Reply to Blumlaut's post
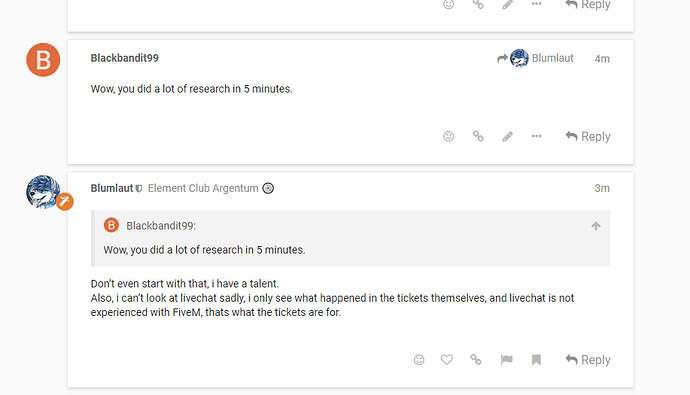The height and width of the screenshot is (395, 690). click(588, 360)
